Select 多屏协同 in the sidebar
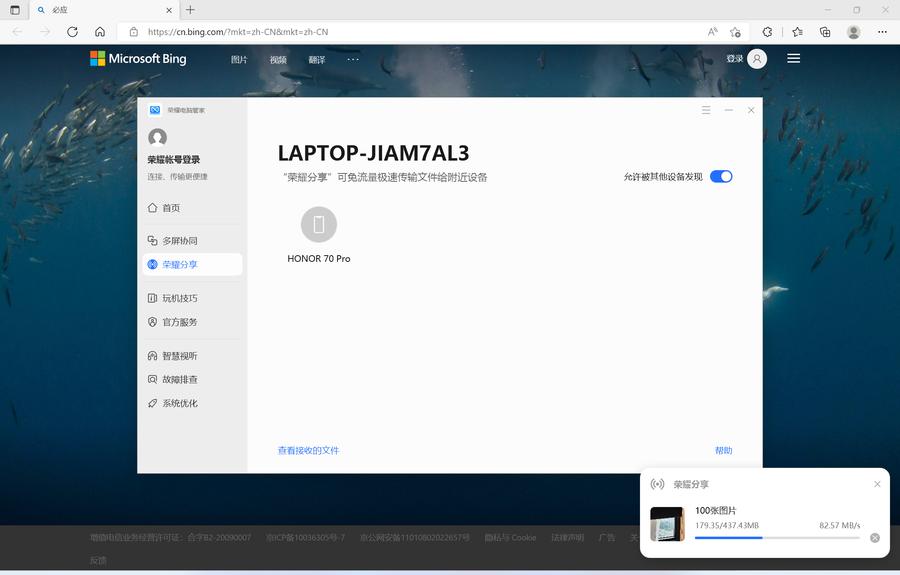This screenshot has width=900, height=575. [172, 240]
